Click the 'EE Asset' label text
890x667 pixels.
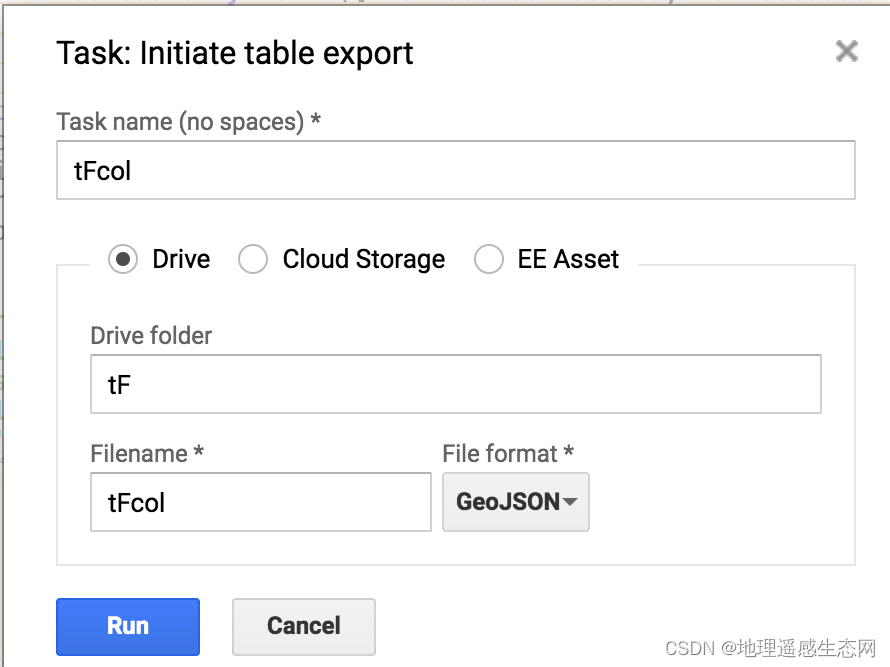point(568,259)
